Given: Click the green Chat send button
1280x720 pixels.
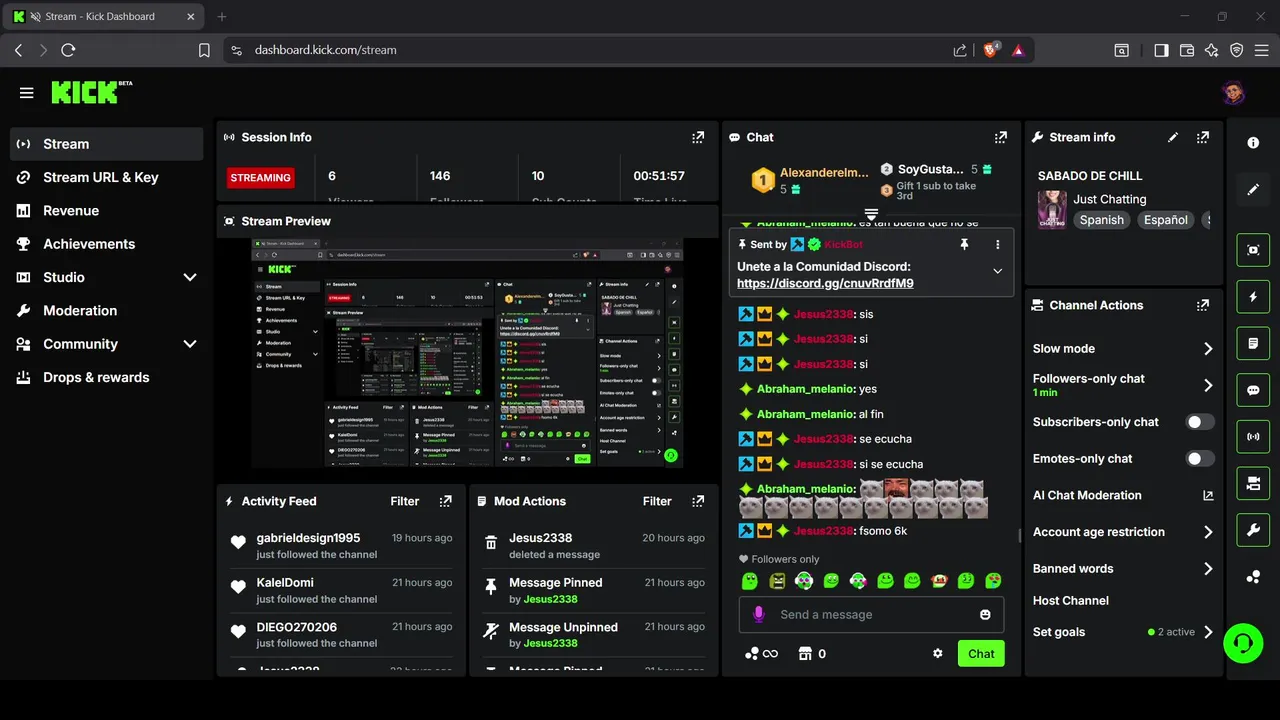Looking at the screenshot, I should pyautogui.click(x=981, y=654).
